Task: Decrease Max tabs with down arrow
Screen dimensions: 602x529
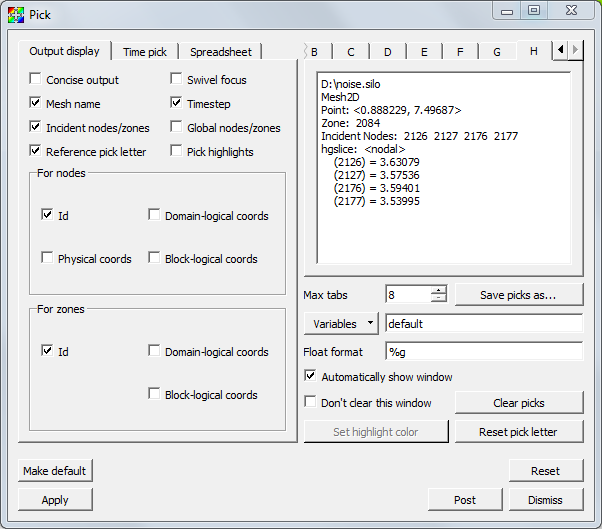Action: [x=438, y=298]
